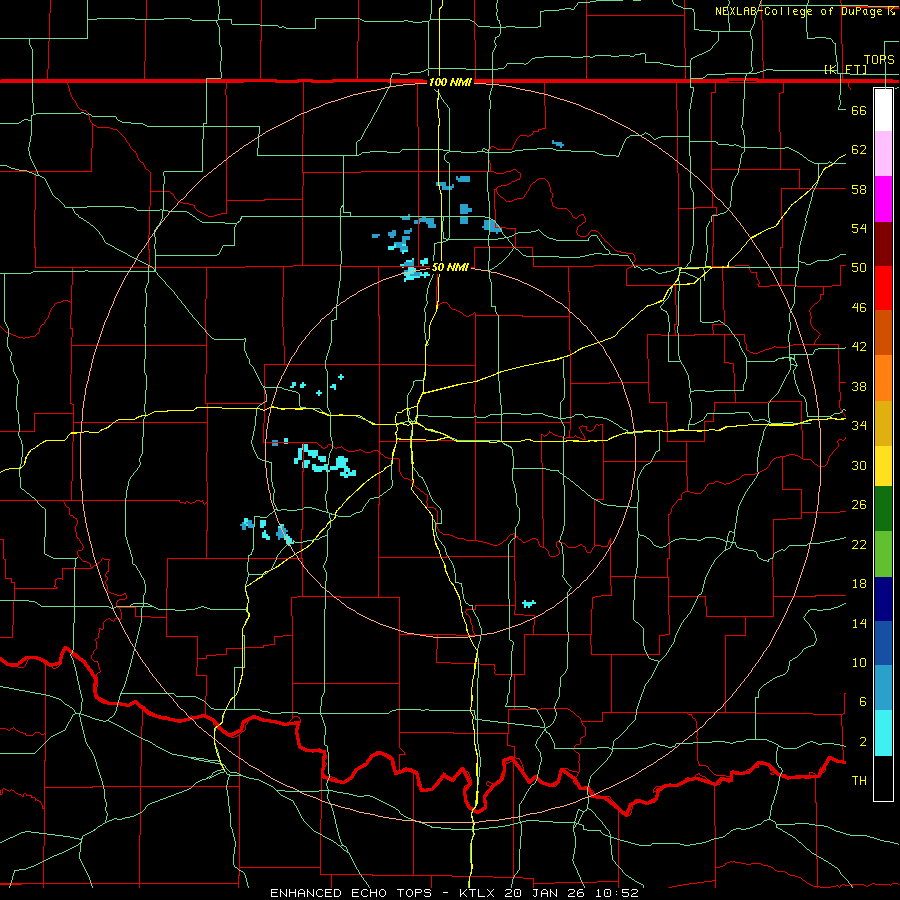
Task: Click the 18 scale value label
Action: pos(859,584)
